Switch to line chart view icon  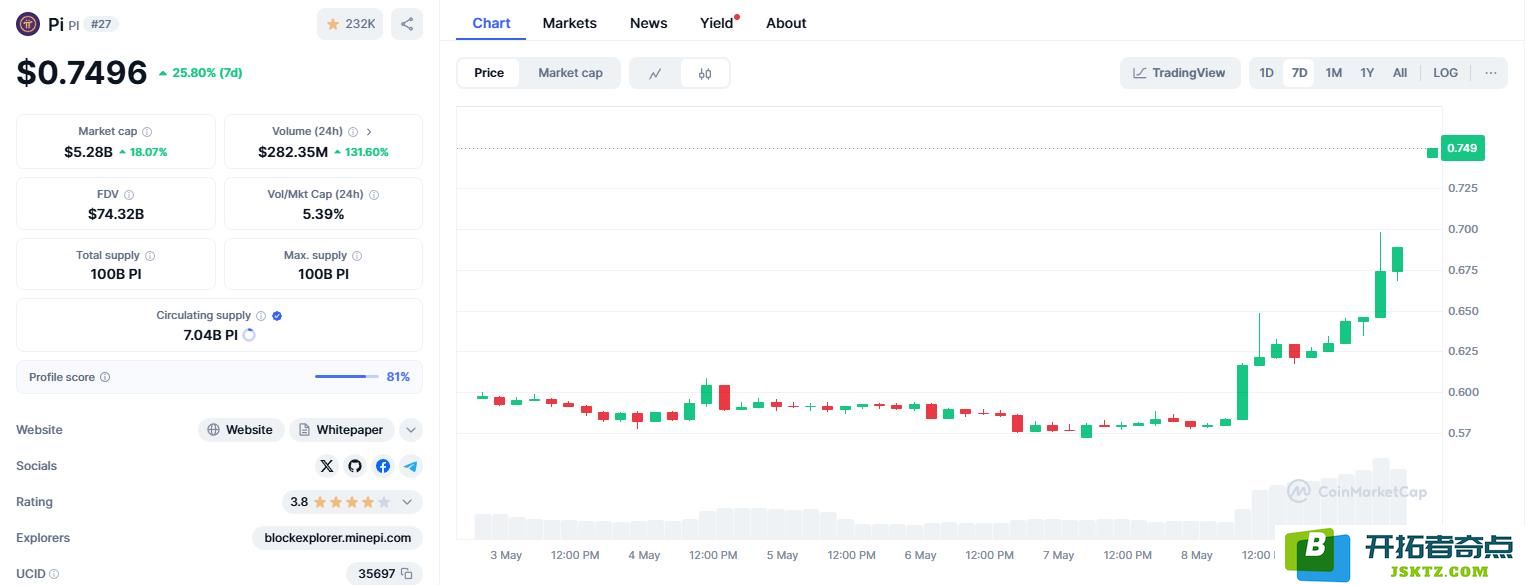(x=655, y=73)
